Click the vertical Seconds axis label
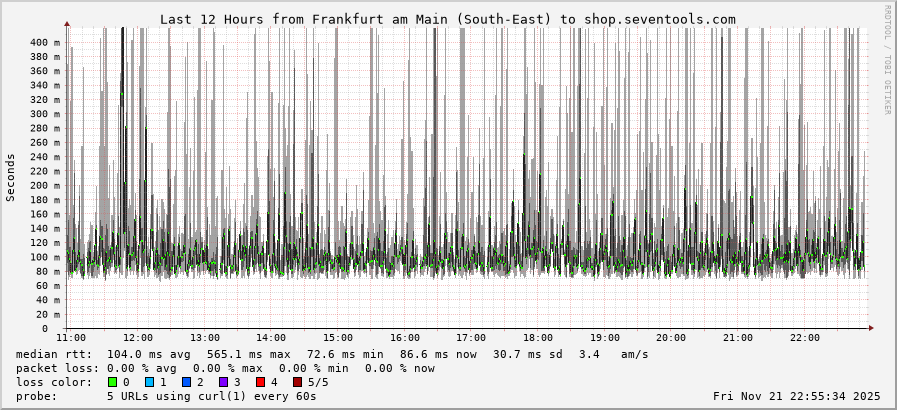 tap(11, 177)
